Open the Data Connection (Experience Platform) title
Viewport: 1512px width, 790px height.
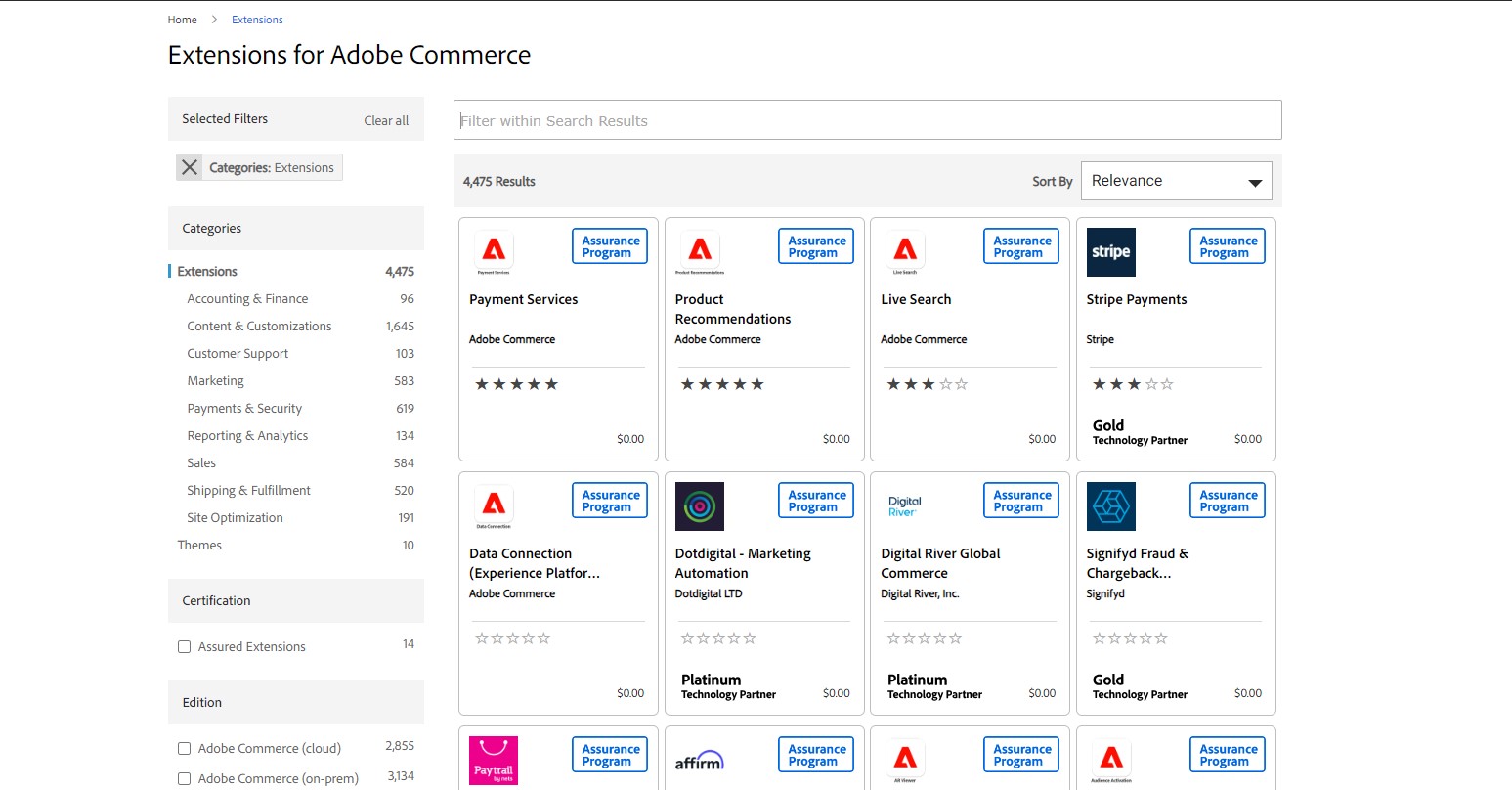(535, 563)
